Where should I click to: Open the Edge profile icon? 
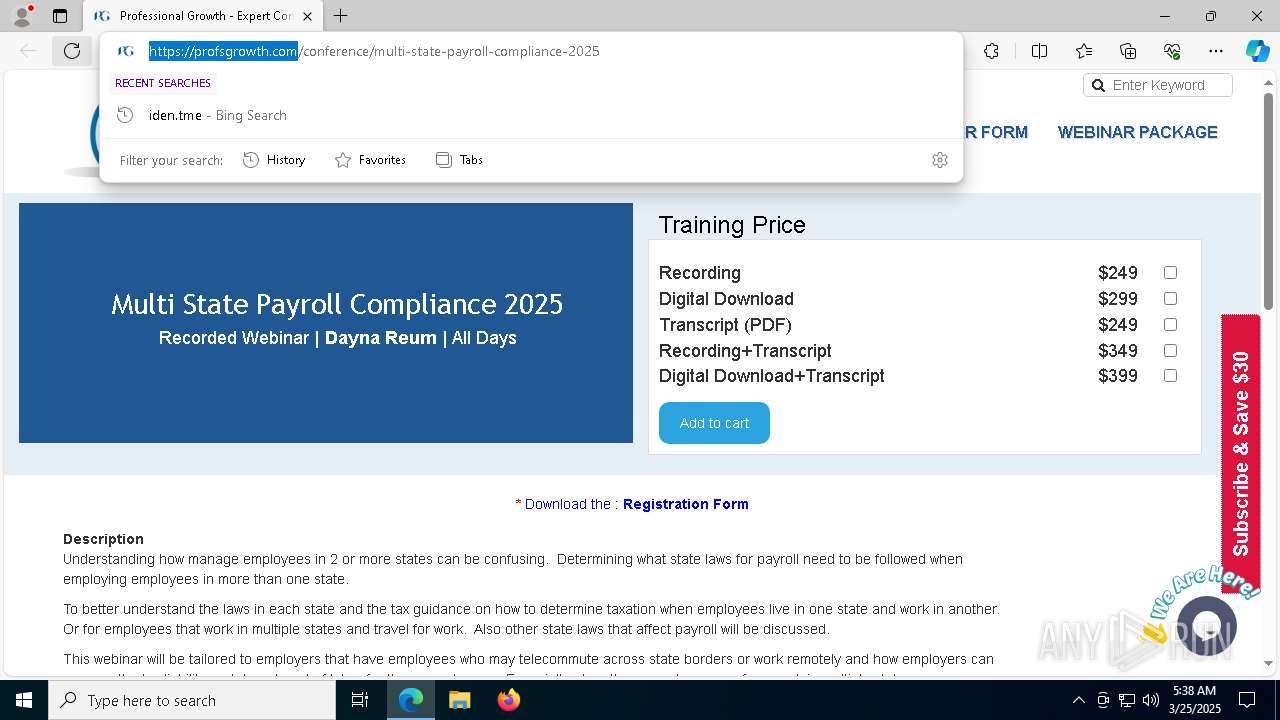click(22, 16)
